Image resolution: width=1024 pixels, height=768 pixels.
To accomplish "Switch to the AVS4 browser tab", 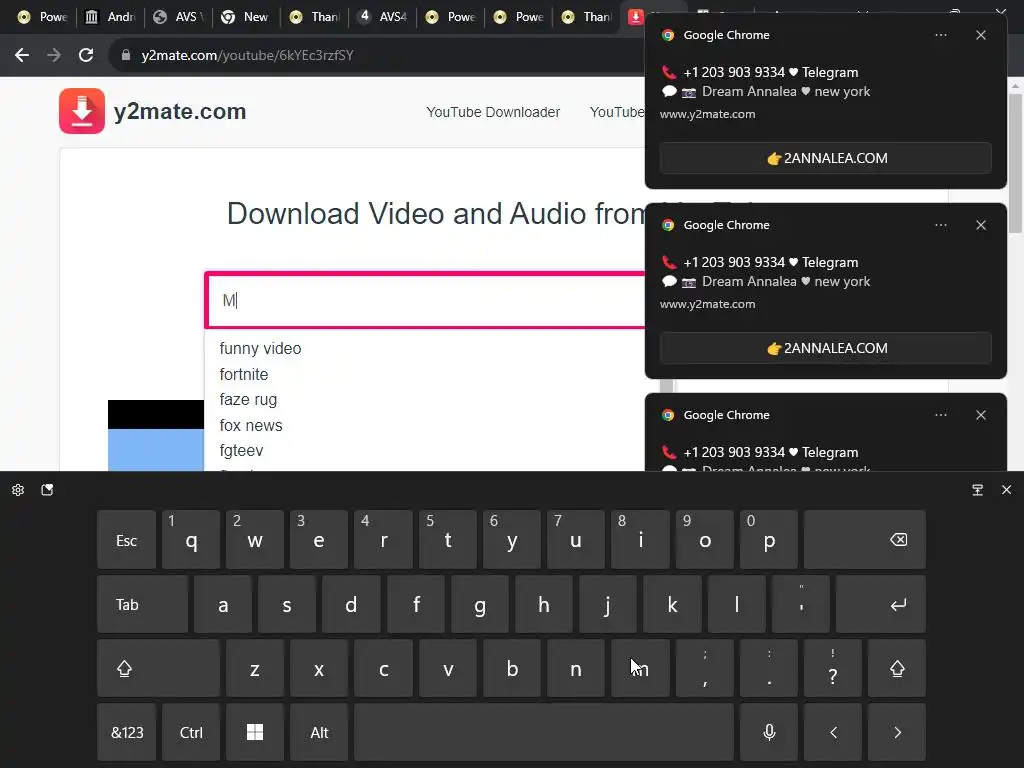I will click(383, 17).
